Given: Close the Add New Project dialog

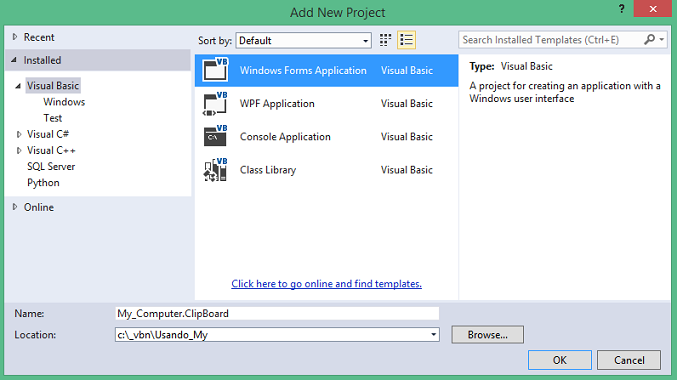Looking at the screenshot, I should pyautogui.click(x=652, y=9).
